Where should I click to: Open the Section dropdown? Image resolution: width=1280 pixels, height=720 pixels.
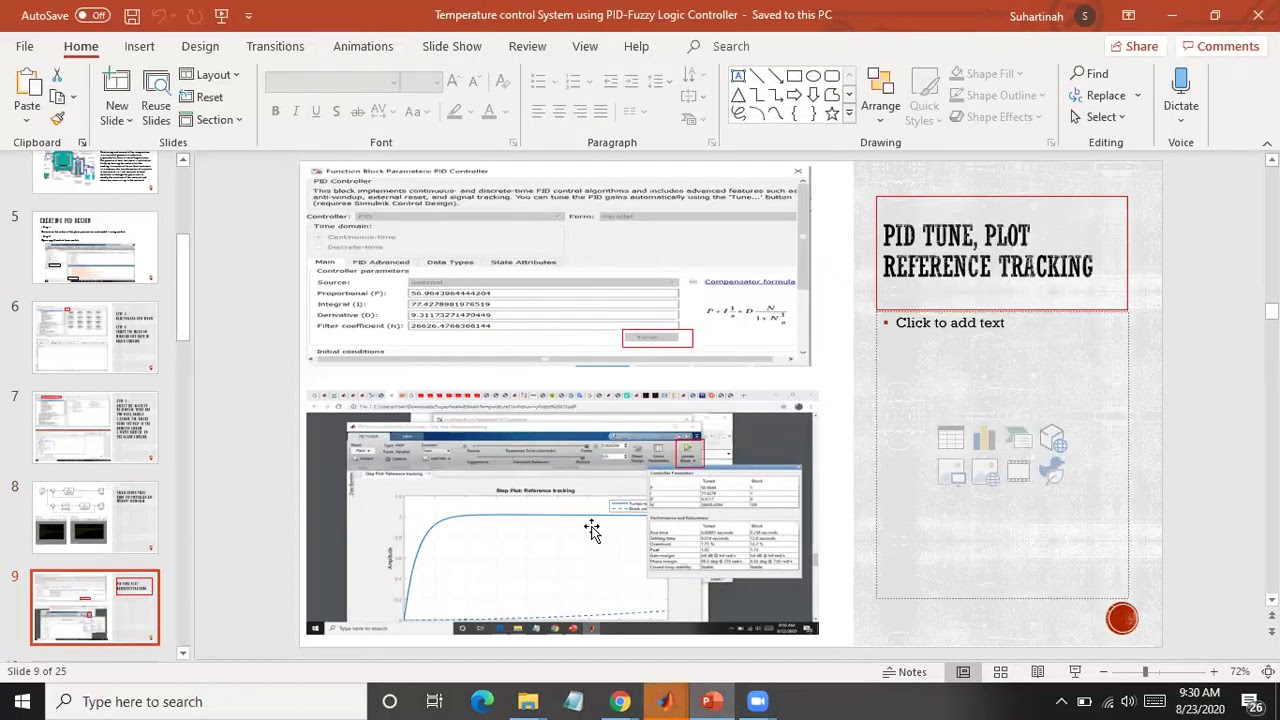211,120
